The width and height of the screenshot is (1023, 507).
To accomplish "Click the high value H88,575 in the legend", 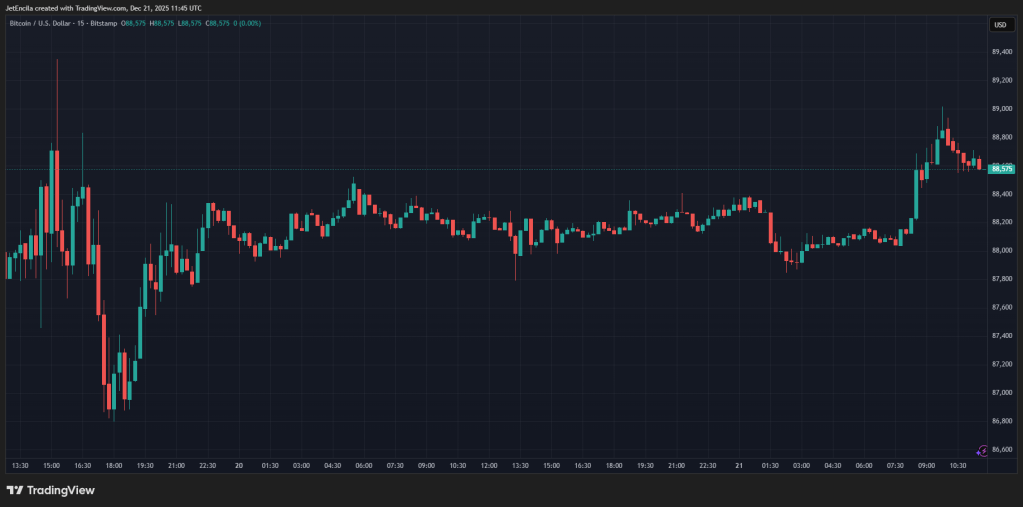I will 162,23.
